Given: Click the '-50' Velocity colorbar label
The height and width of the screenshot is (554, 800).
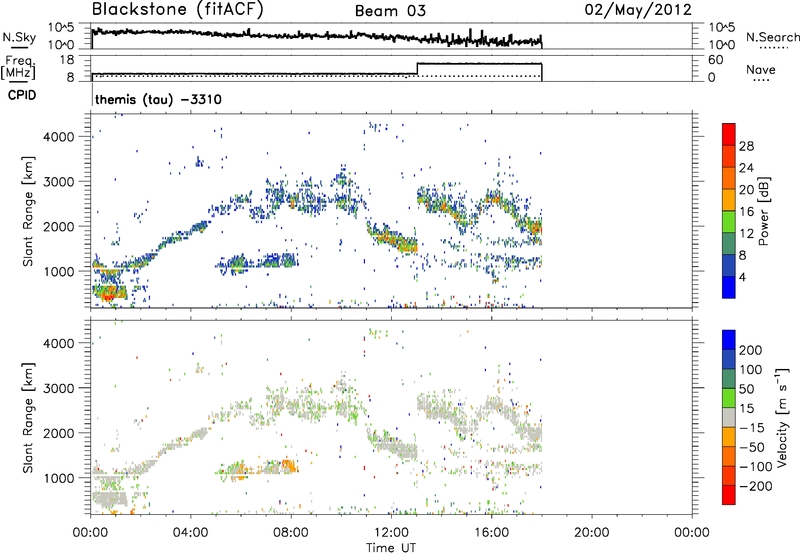Looking at the screenshot, I should pyautogui.click(x=752, y=447).
